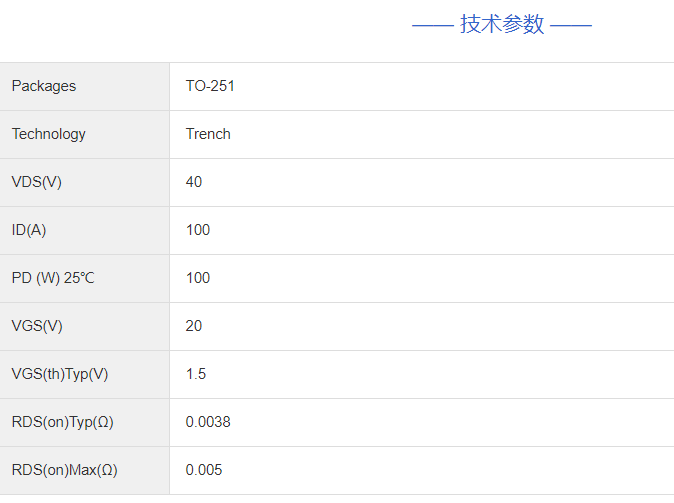The width and height of the screenshot is (674, 503).
Task: Click the VDS(V) parameter label
Action: pyautogui.click(x=37, y=182)
